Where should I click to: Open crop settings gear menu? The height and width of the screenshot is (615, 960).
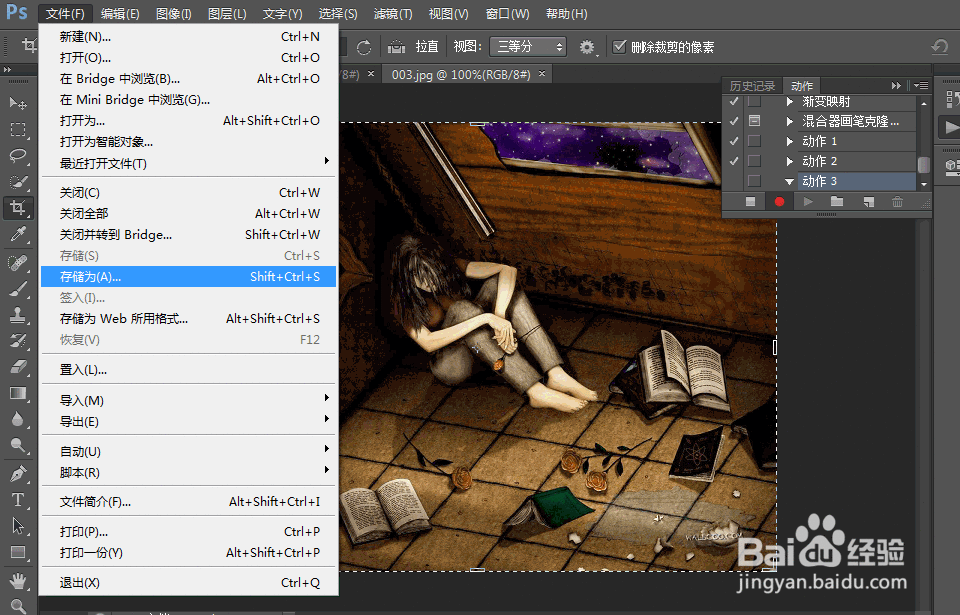[x=588, y=47]
